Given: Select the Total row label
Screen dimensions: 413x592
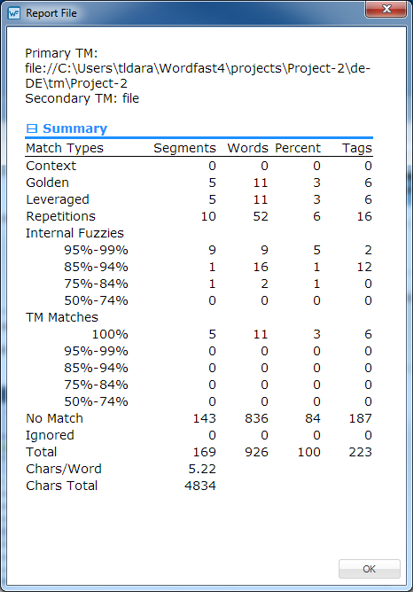Looking at the screenshot, I should [42, 452].
